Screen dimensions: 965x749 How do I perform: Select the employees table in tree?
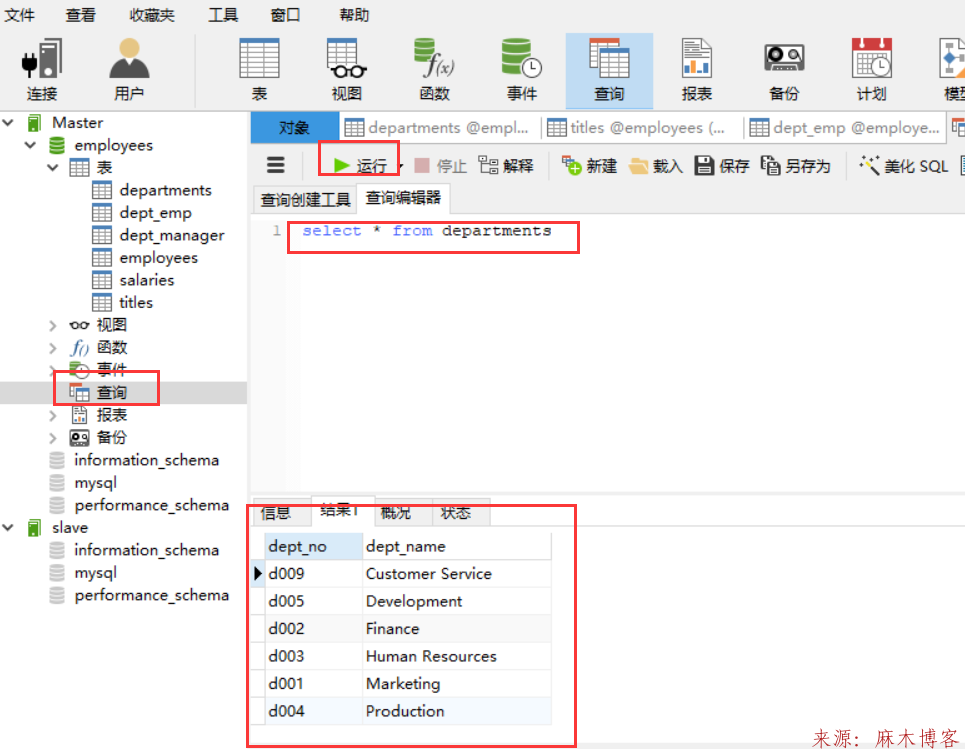click(159, 258)
